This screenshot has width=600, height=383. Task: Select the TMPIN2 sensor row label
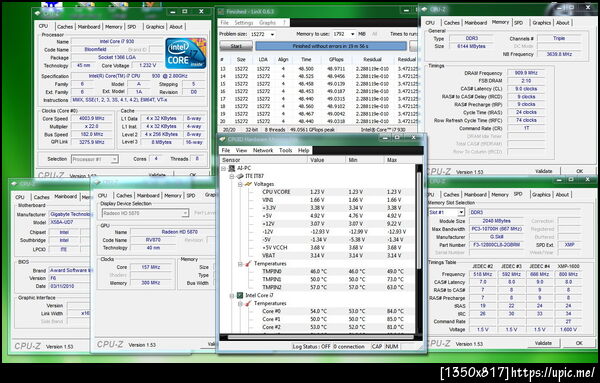pyautogui.click(x=272, y=287)
